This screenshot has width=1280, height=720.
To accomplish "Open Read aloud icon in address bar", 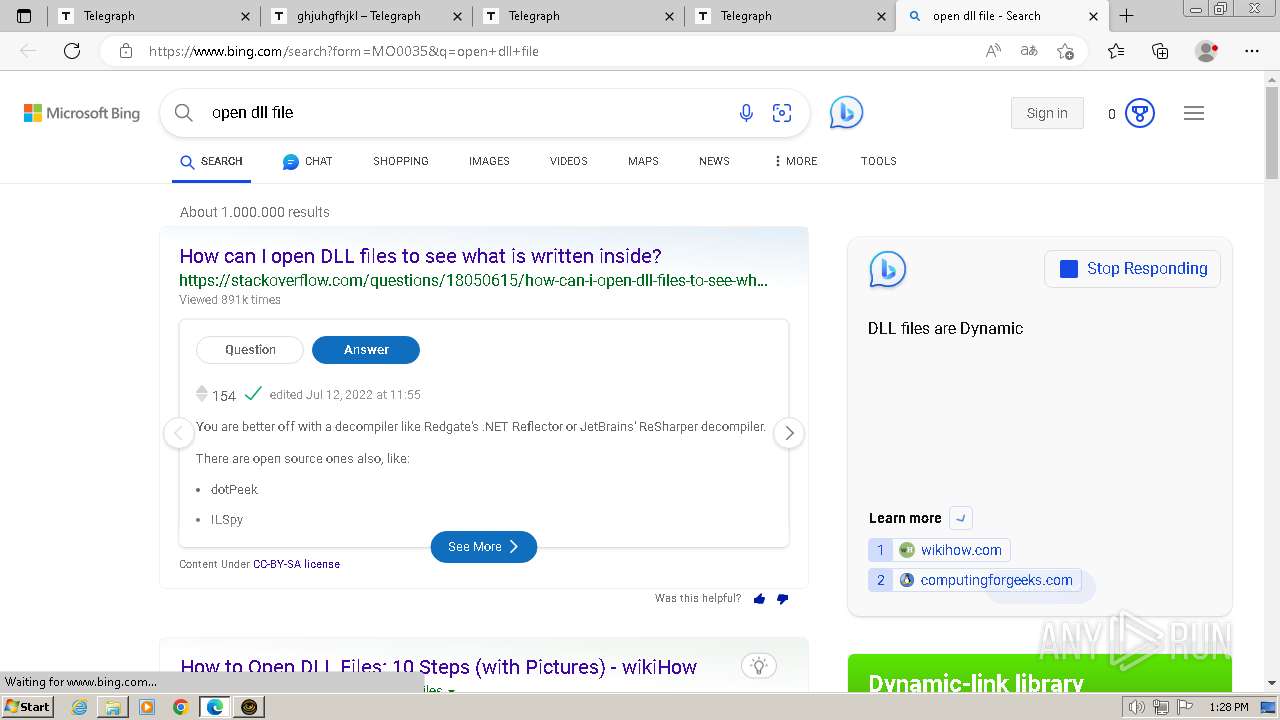I will (993, 51).
